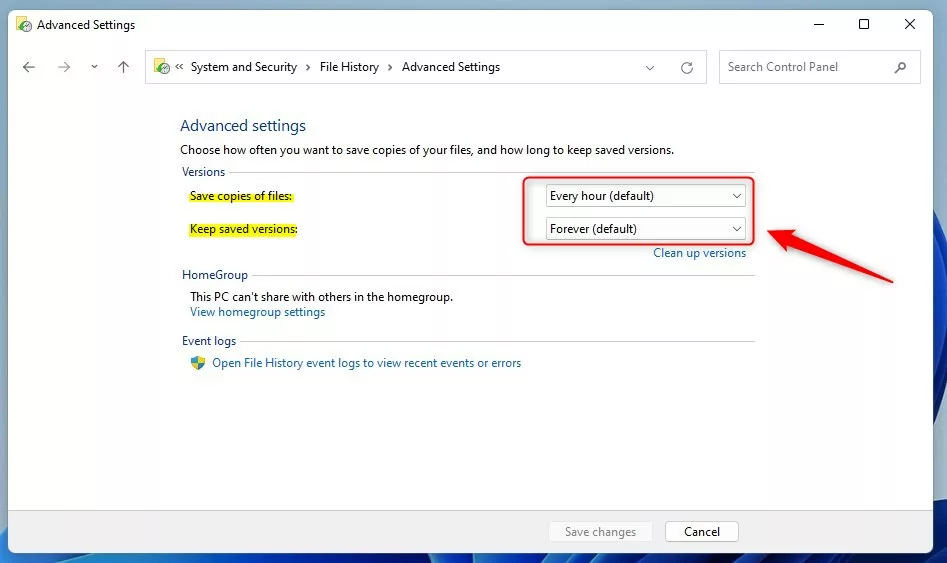Click the 'Versions' section label

[204, 172]
